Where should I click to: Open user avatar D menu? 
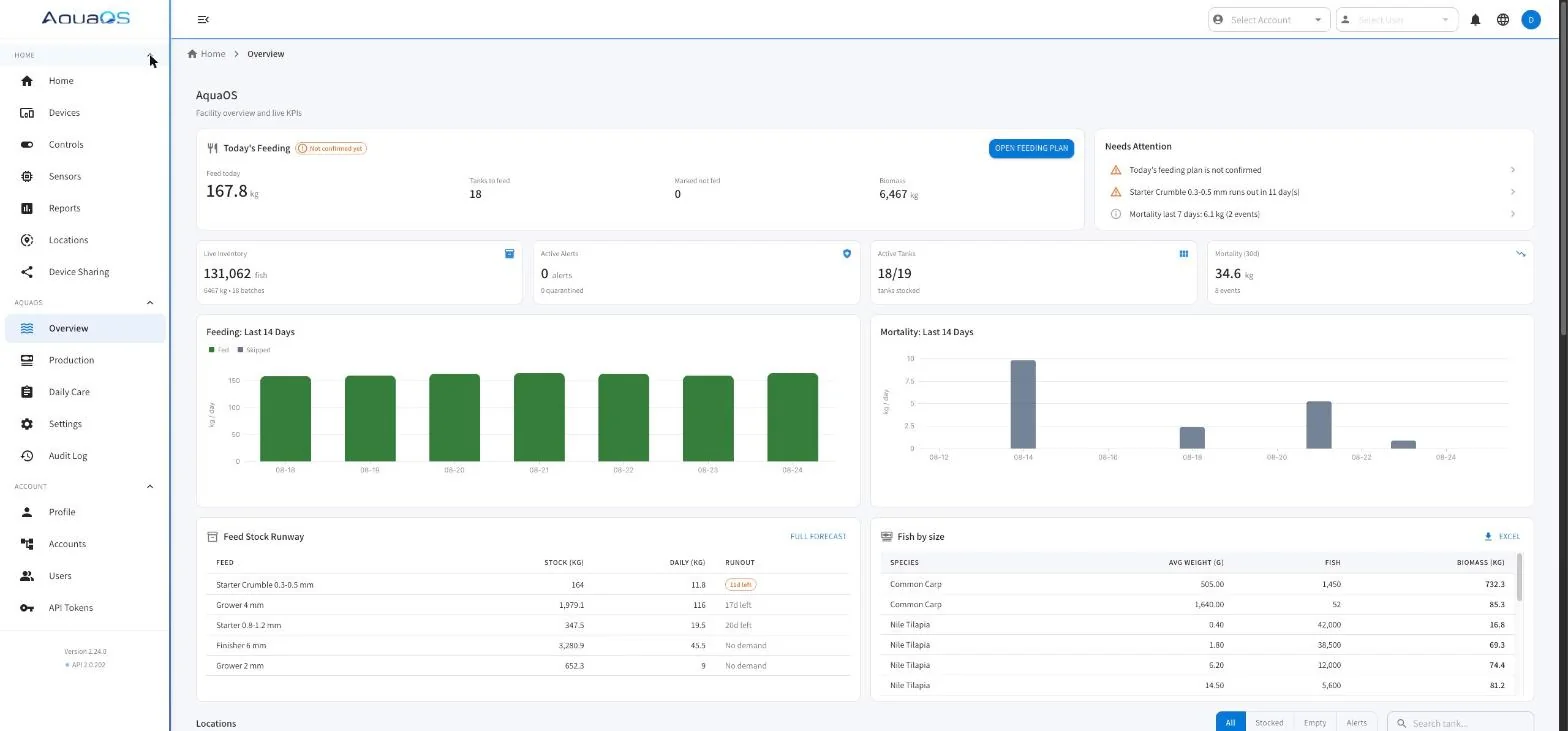tap(1531, 19)
